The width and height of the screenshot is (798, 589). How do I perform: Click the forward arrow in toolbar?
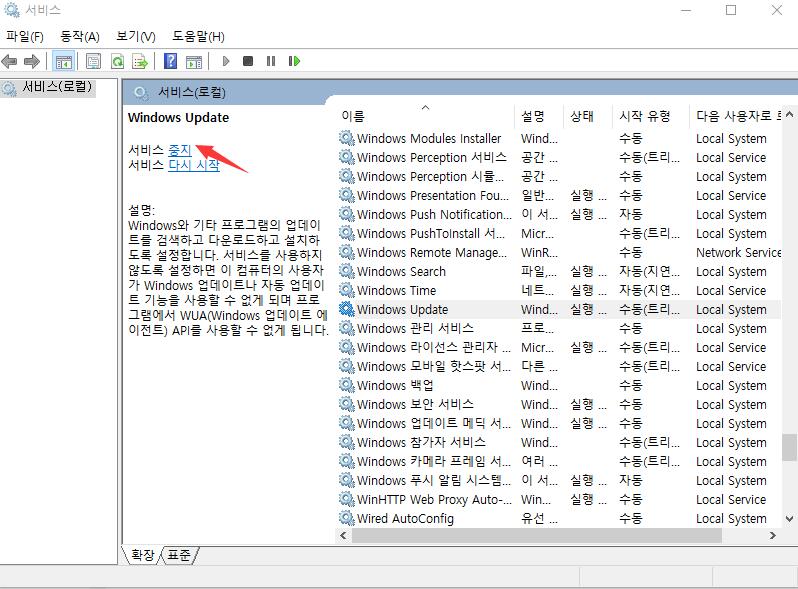(x=32, y=61)
